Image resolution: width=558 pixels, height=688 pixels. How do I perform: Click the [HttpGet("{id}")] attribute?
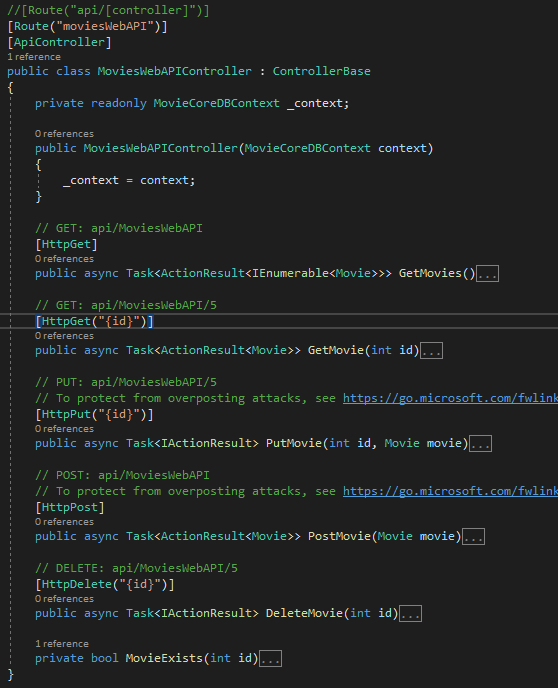pyautogui.click(x=94, y=322)
